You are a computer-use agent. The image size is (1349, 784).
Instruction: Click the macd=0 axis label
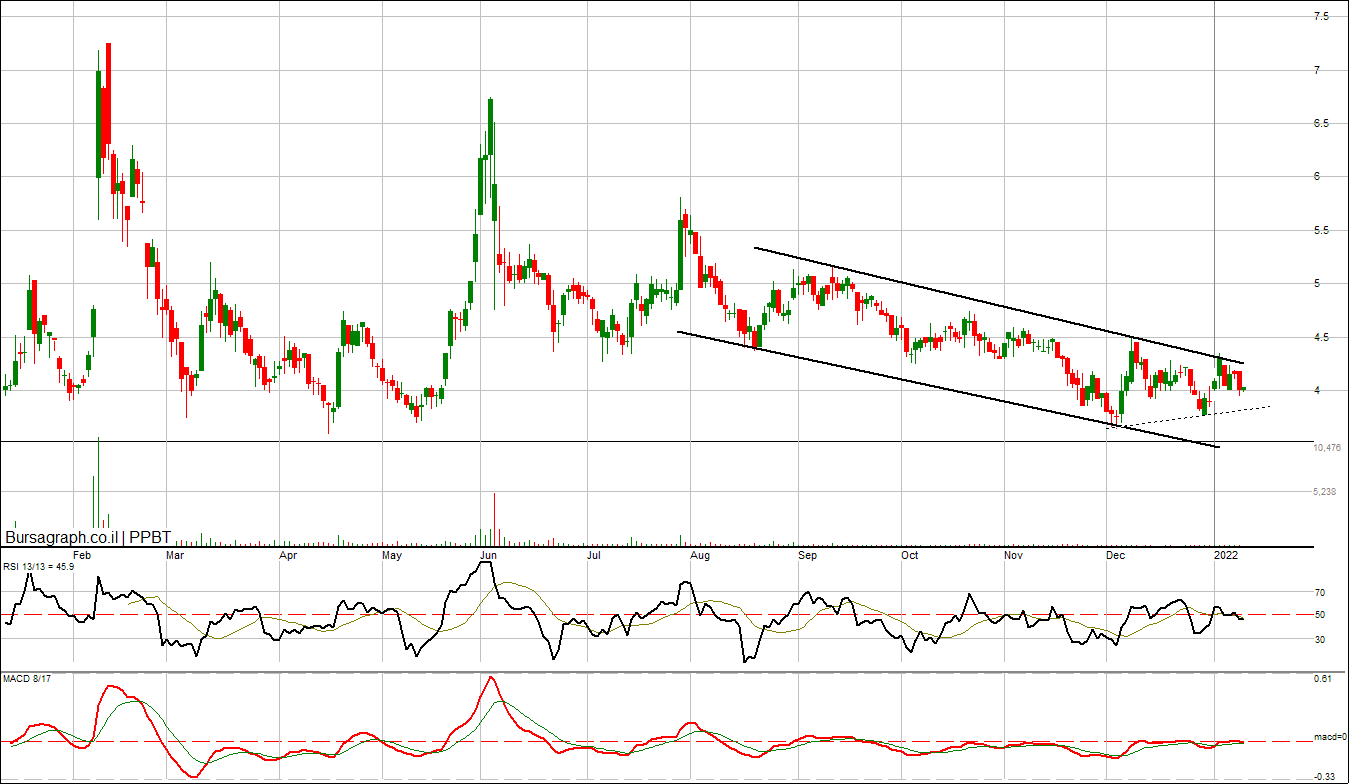pyautogui.click(x=1329, y=738)
